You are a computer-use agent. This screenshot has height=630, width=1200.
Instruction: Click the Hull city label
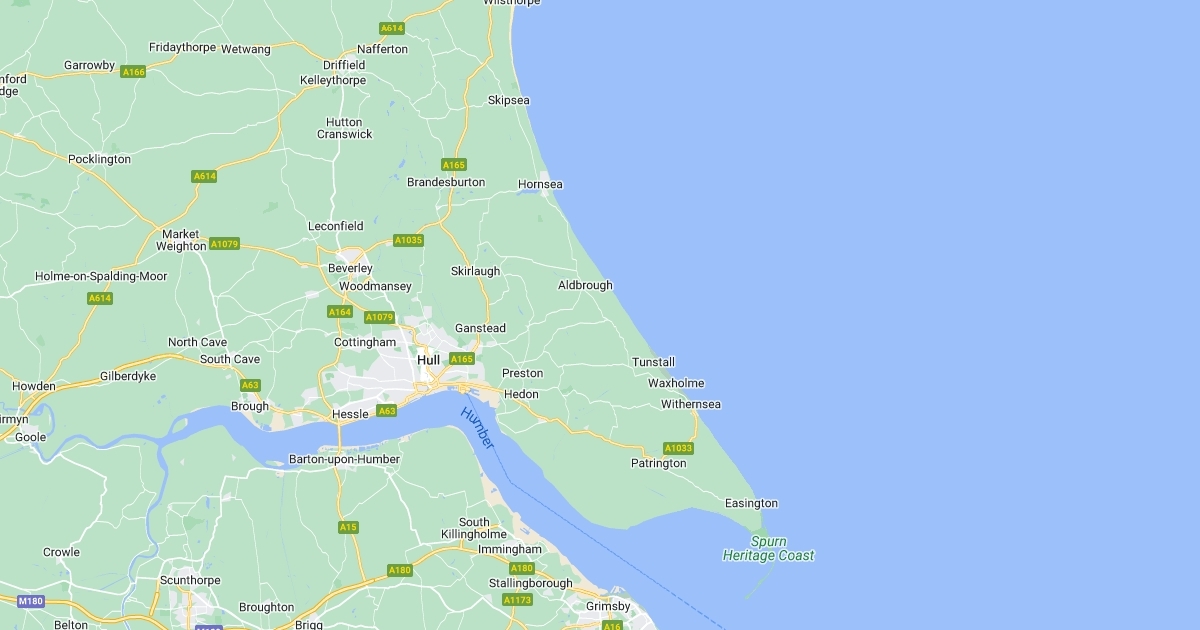pos(428,360)
